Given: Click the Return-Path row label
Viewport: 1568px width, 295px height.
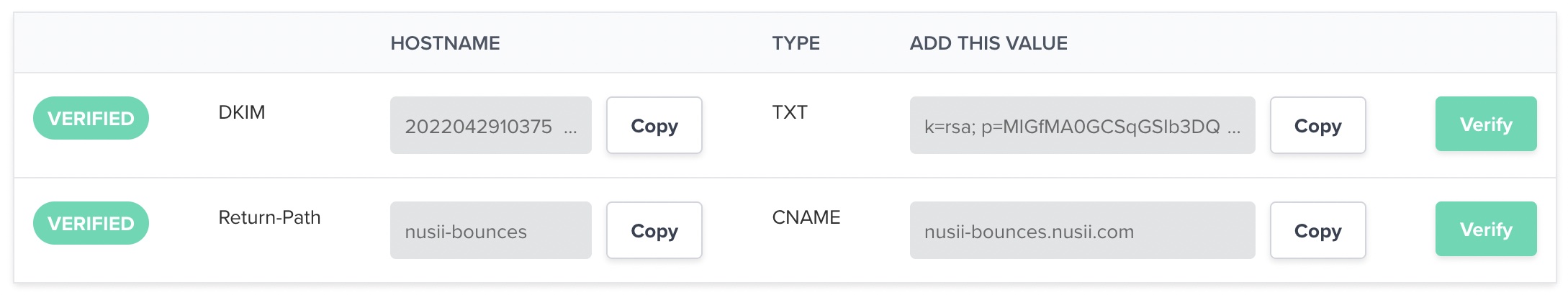Looking at the screenshot, I should 269,217.
